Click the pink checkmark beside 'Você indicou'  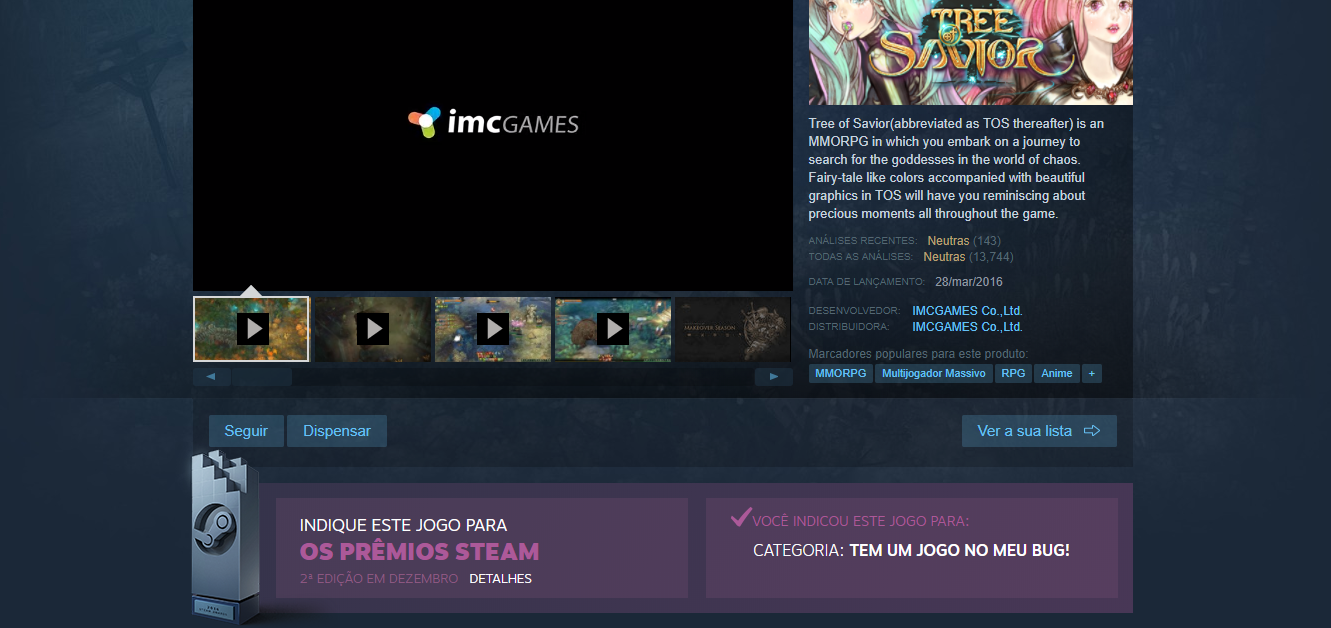tap(740, 517)
